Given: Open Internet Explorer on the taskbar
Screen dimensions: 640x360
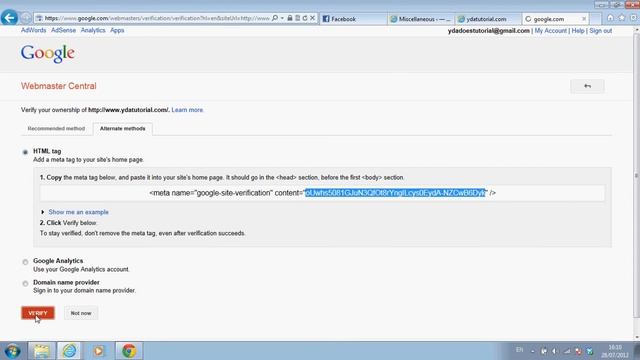Looking at the screenshot, I should [69, 351].
